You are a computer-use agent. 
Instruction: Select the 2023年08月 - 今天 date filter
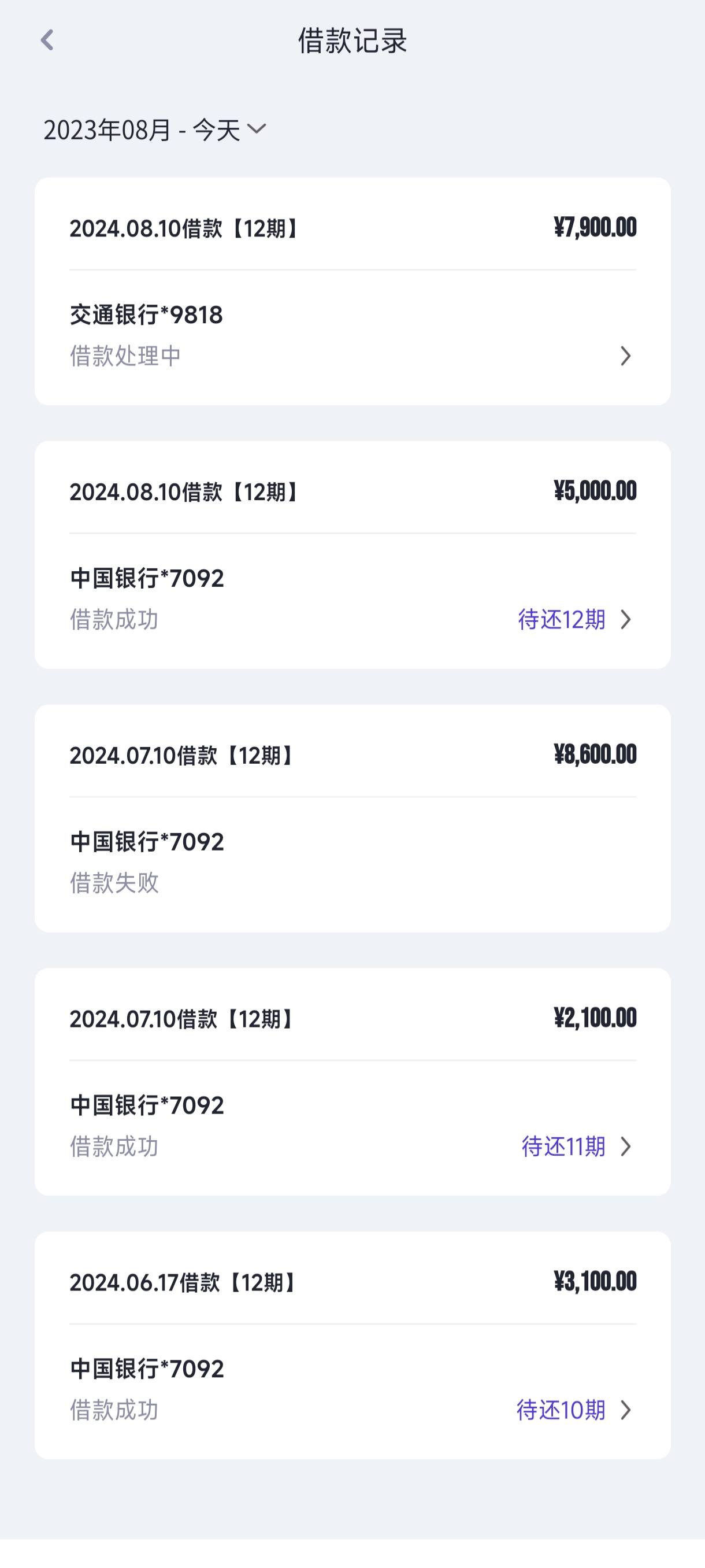154,130
